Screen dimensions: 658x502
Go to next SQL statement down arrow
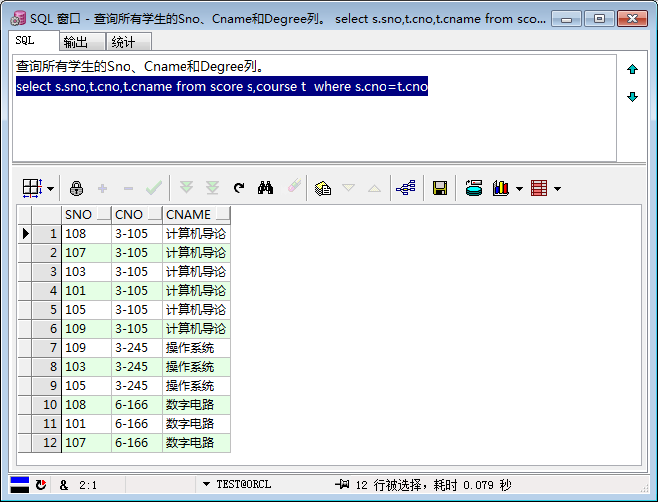pyautogui.click(x=632, y=97)
